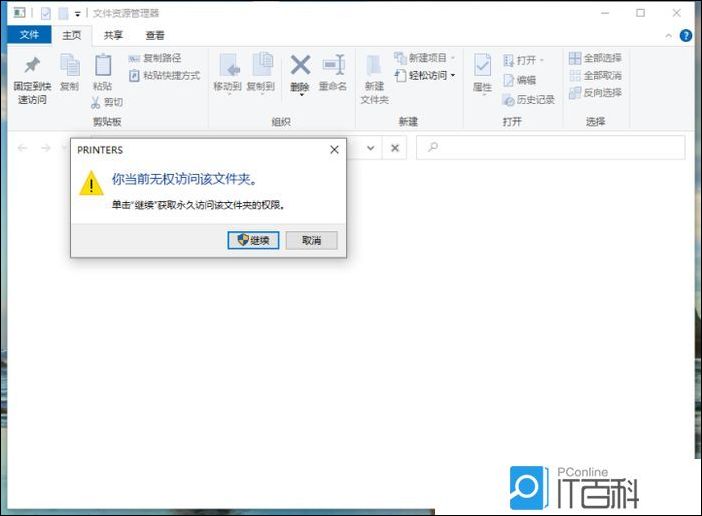Click the Cut scissors (剪切)
The height and width of the screenshot is (516, 702).
(107, 102)
